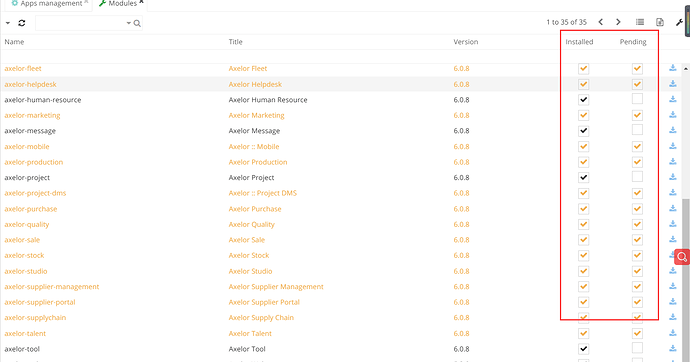Image resolution: width=690 pixels, height=362 pixels.
Task: Select version 6.0.8 of axelor-quality
Action: pyautogui.click(x=461, y=224)
